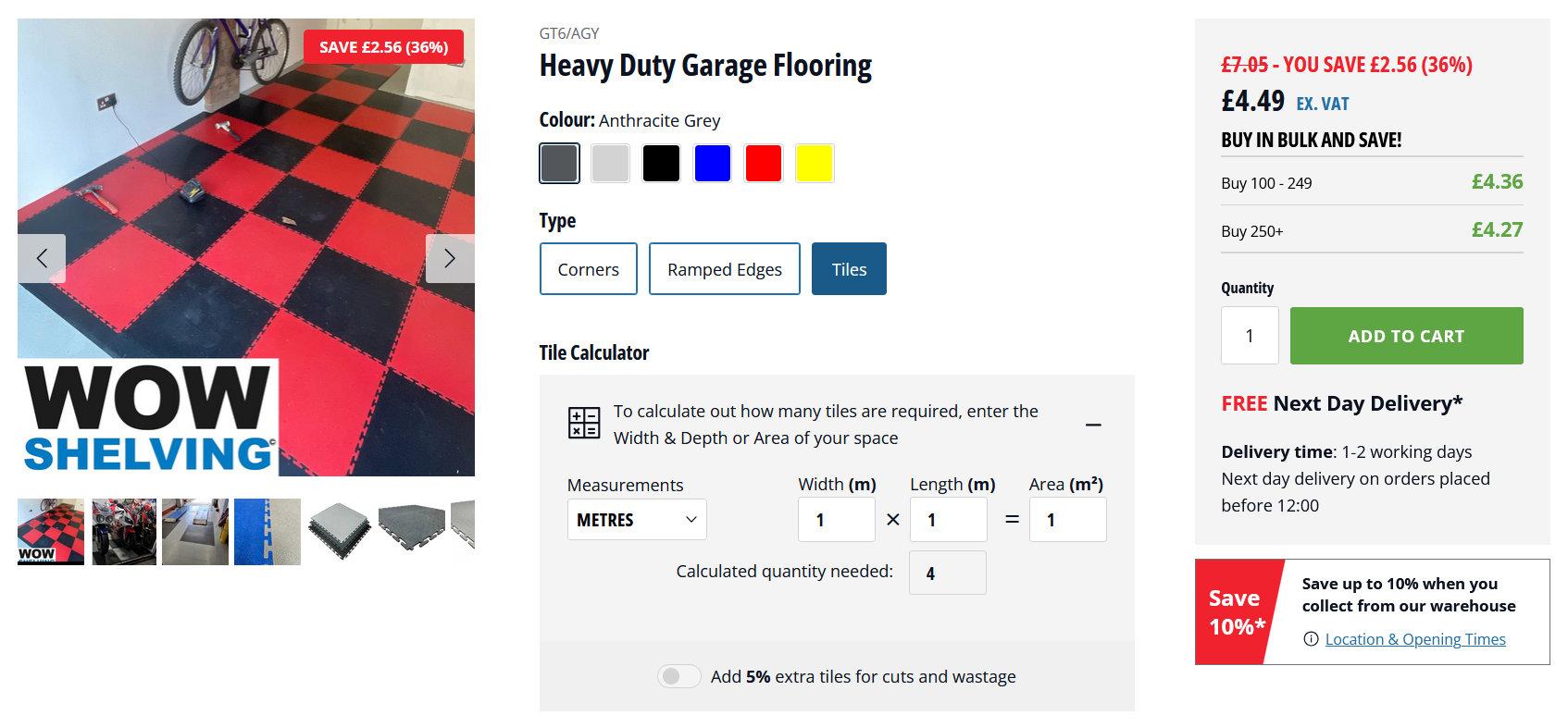Viewport: 1568px width, 728px height.
Task: Click the info icon next to Location & Opening Times
Action: 1311,638
